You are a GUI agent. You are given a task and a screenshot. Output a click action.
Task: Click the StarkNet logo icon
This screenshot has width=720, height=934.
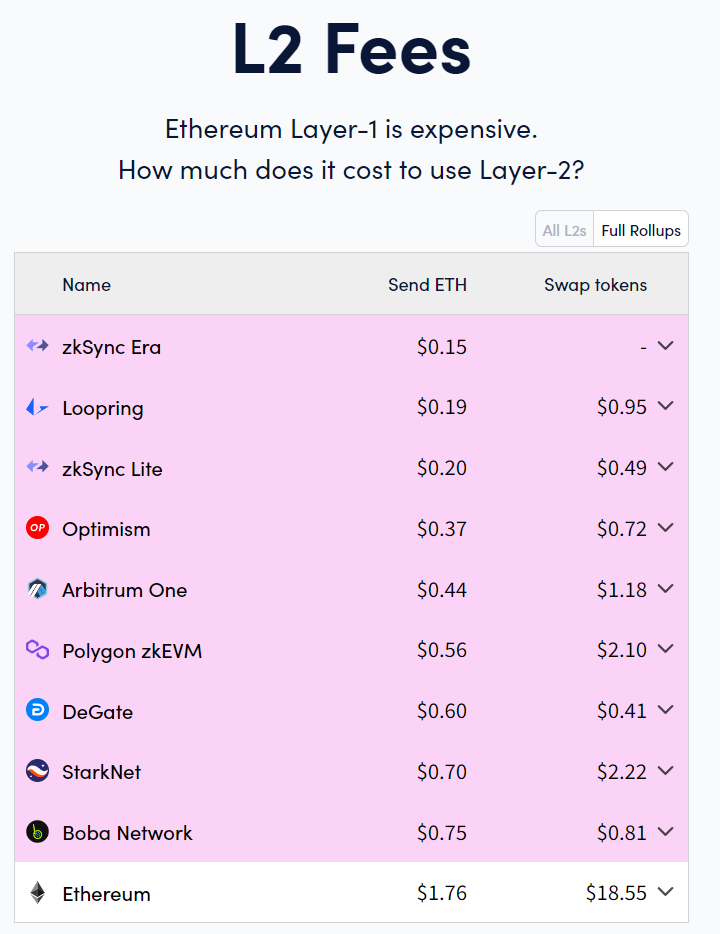(x=37, y=771)
